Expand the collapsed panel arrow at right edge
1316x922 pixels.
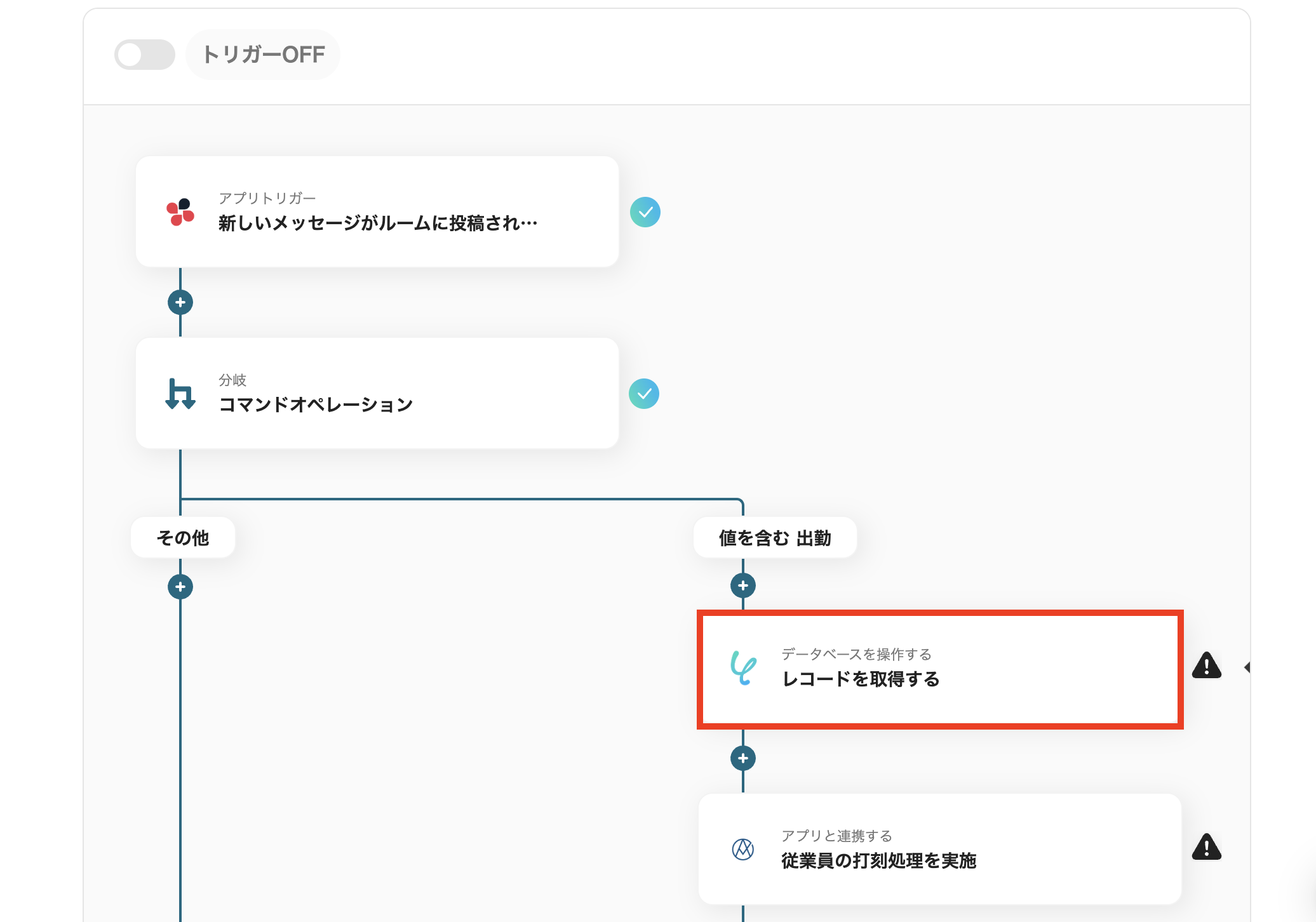click(x=1247, y=667)
